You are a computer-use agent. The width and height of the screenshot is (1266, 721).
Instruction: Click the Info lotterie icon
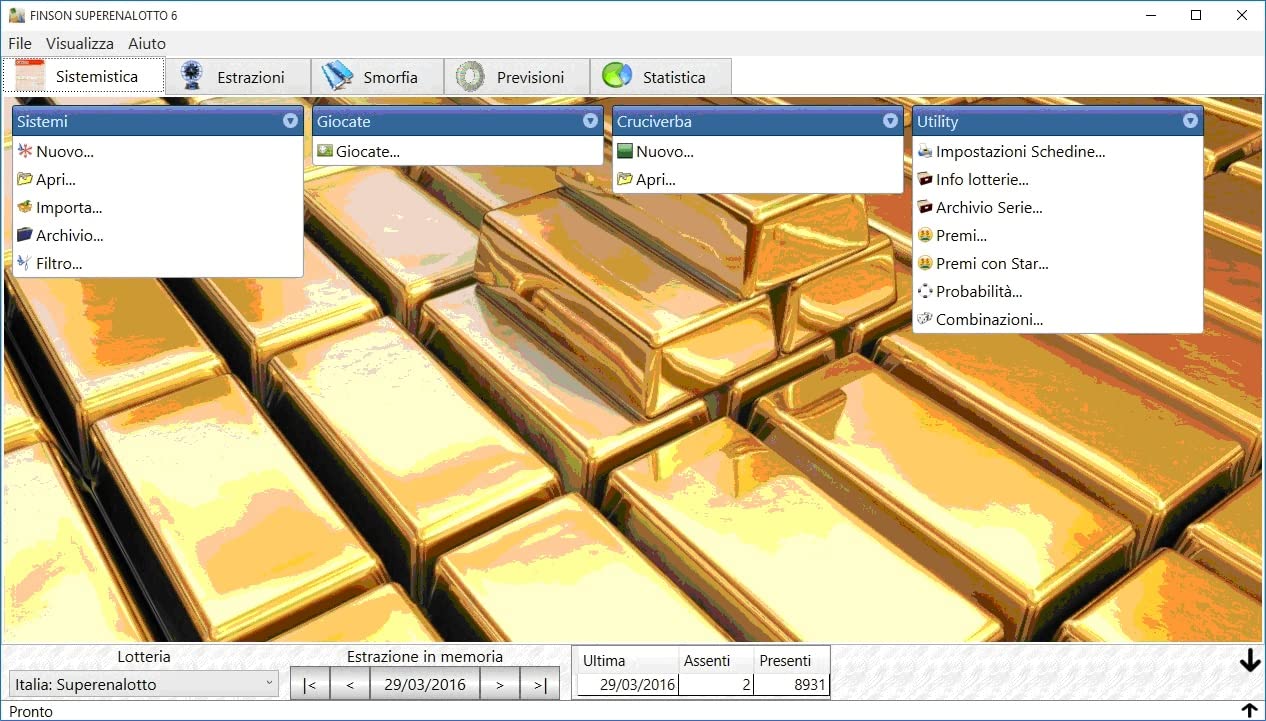[x=925, y=180]
